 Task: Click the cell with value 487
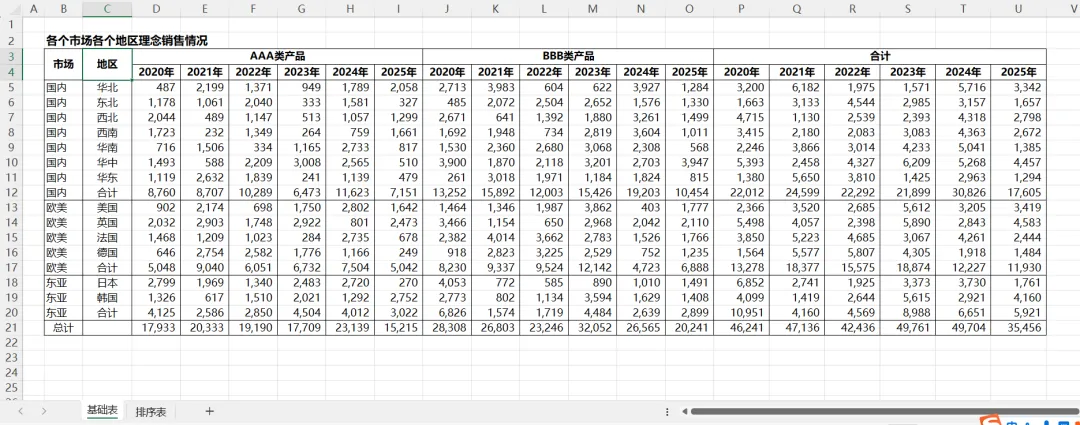tap(156, 87)
